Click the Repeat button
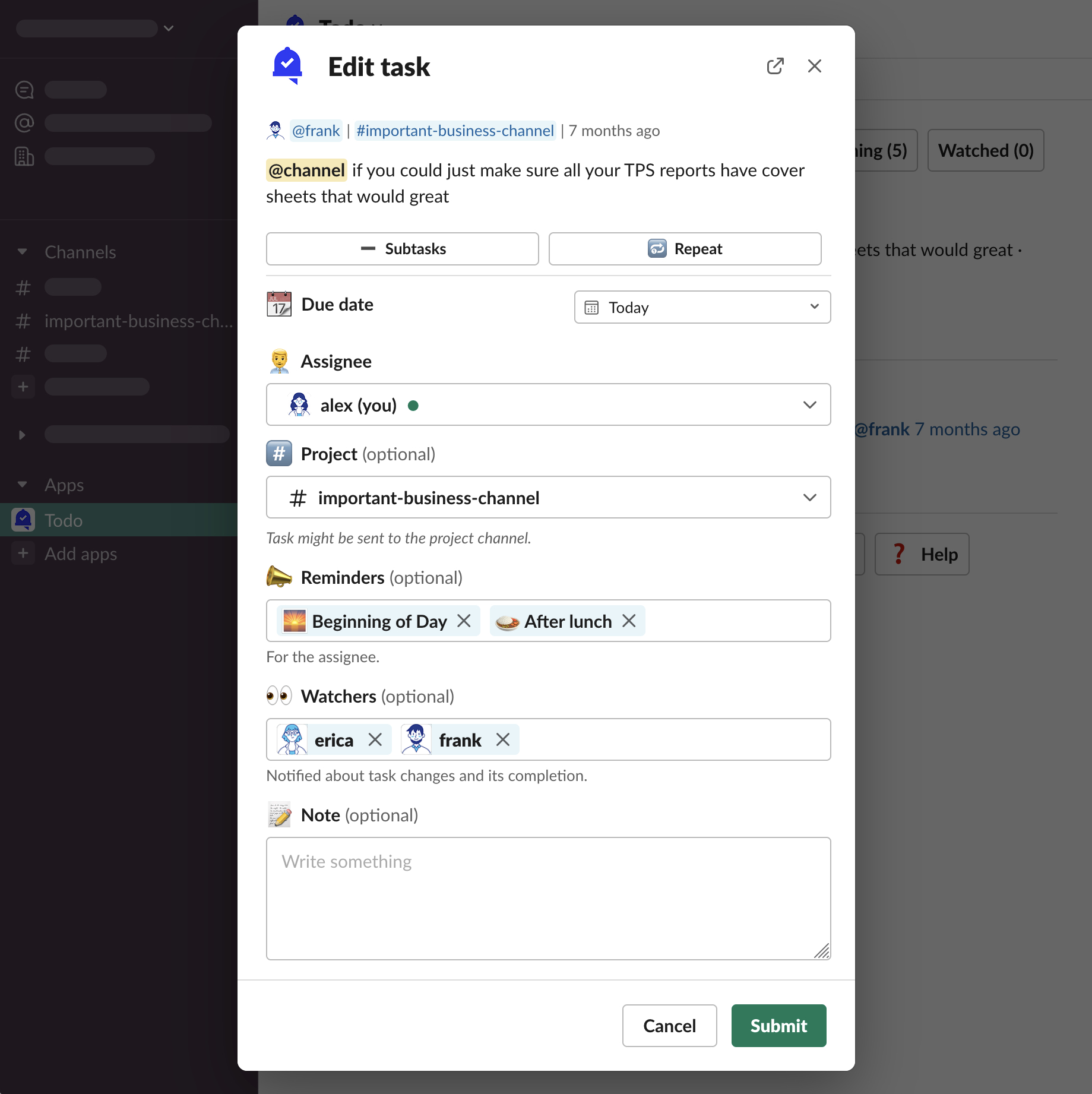1092x1094 pixels. click(x=685, y=249)
